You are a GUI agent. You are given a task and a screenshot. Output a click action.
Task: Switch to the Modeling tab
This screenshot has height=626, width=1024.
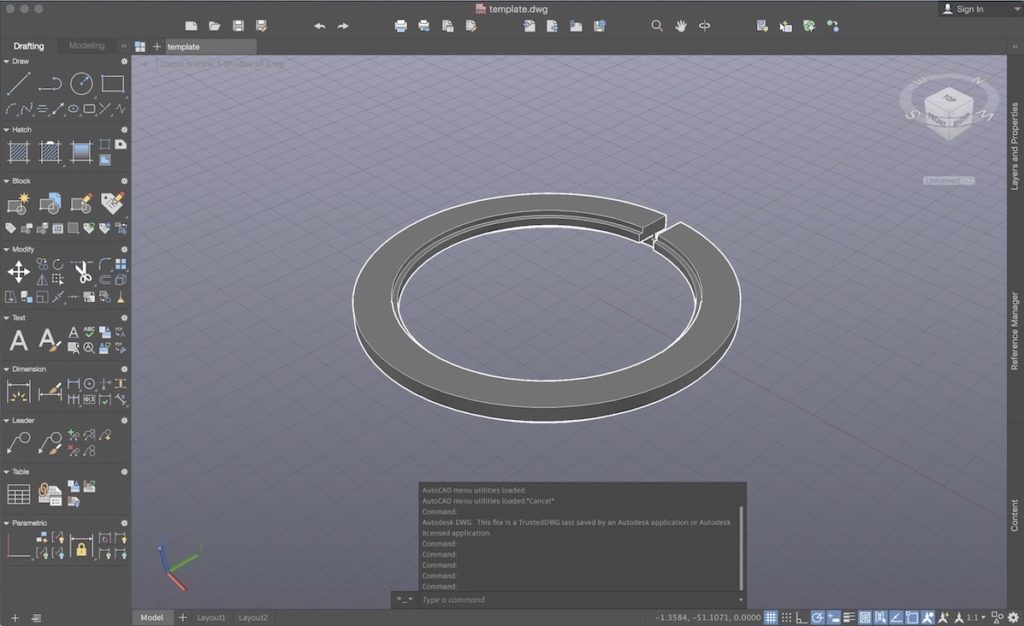[87, 46]
